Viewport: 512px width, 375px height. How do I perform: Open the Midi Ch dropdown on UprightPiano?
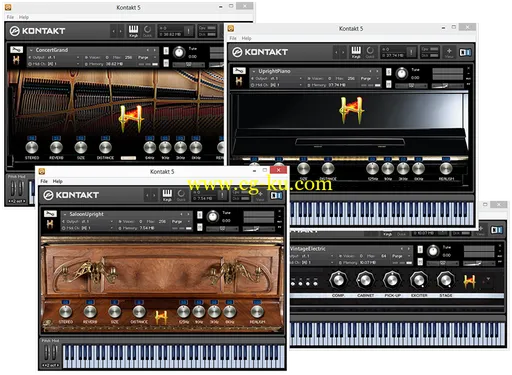[x=277, y=85]
